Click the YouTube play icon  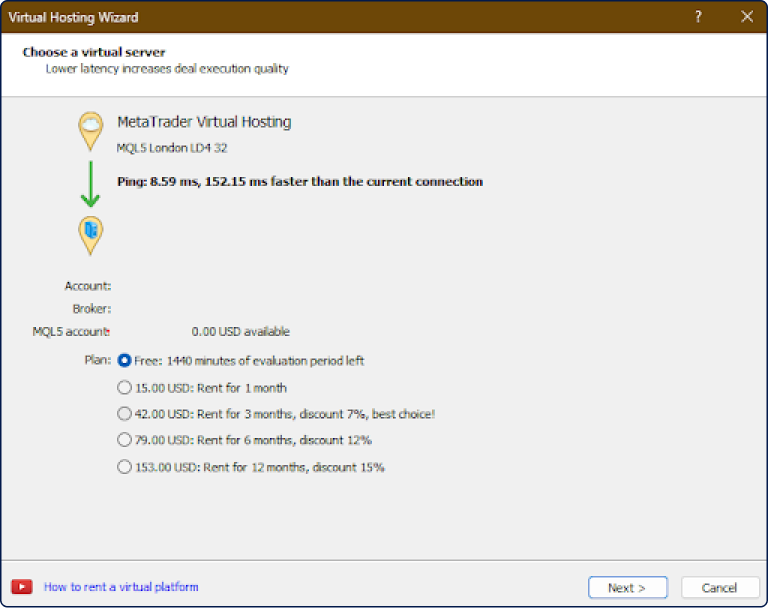pos(22,586)
